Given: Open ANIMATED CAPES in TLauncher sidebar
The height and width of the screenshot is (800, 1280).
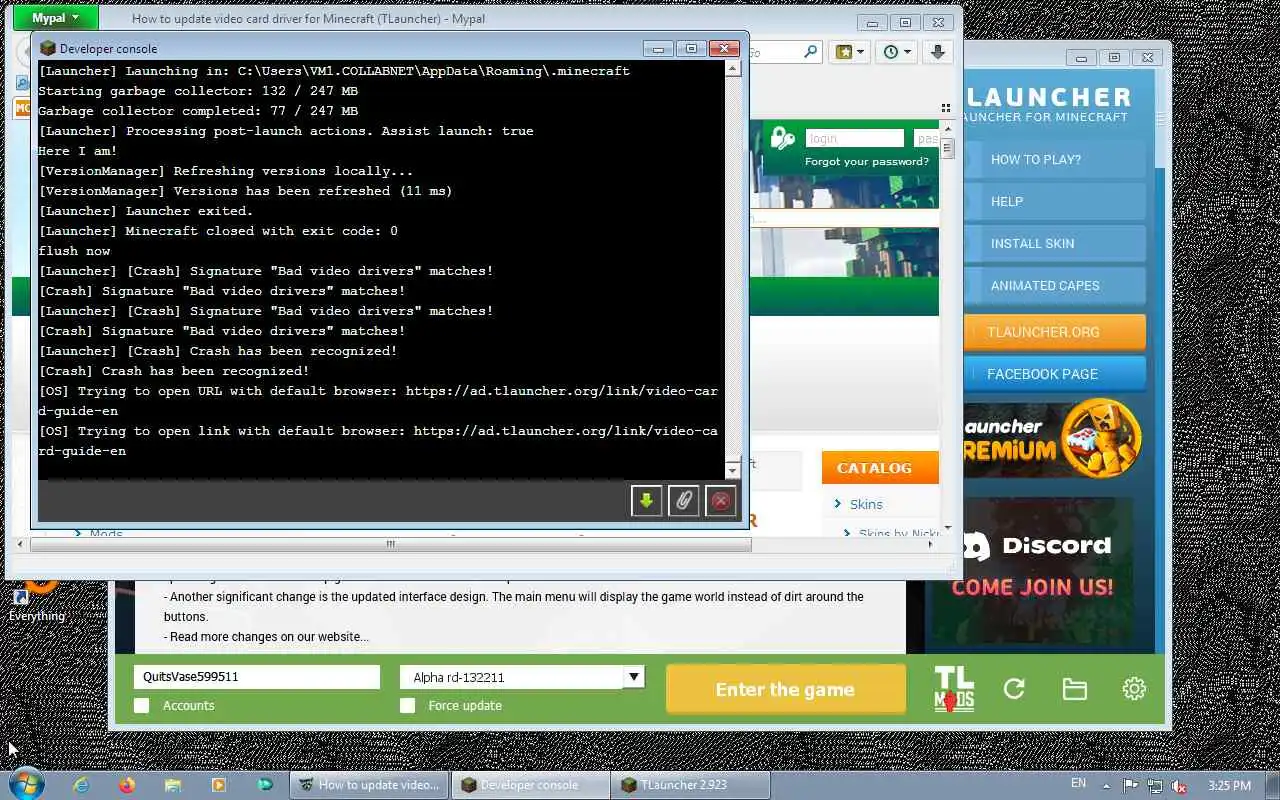Looking at the screenshot, I should pos(1055,285).
